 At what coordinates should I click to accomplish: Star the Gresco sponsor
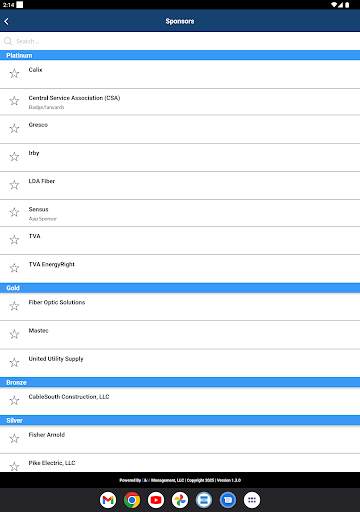coord(14,128)
